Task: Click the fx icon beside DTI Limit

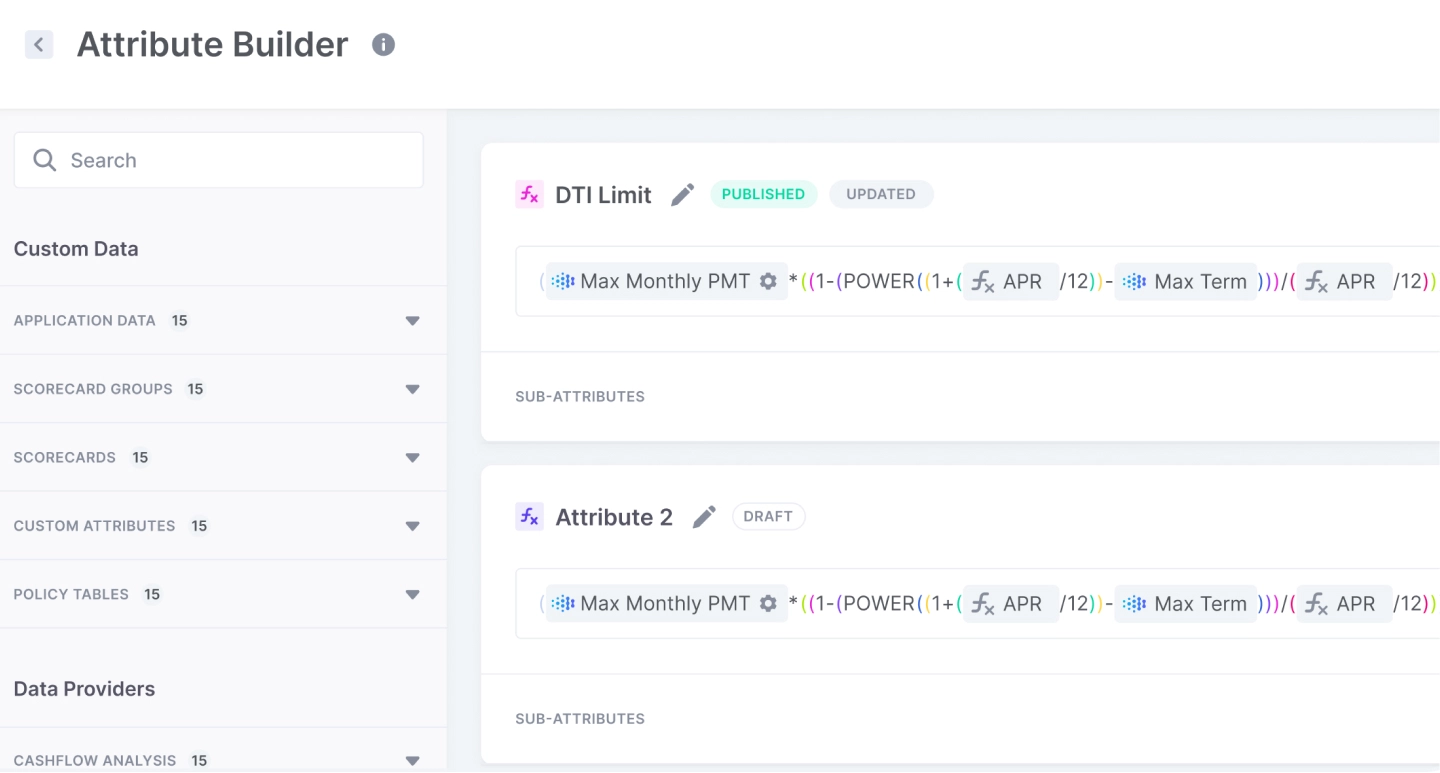Action: point(529,194)
